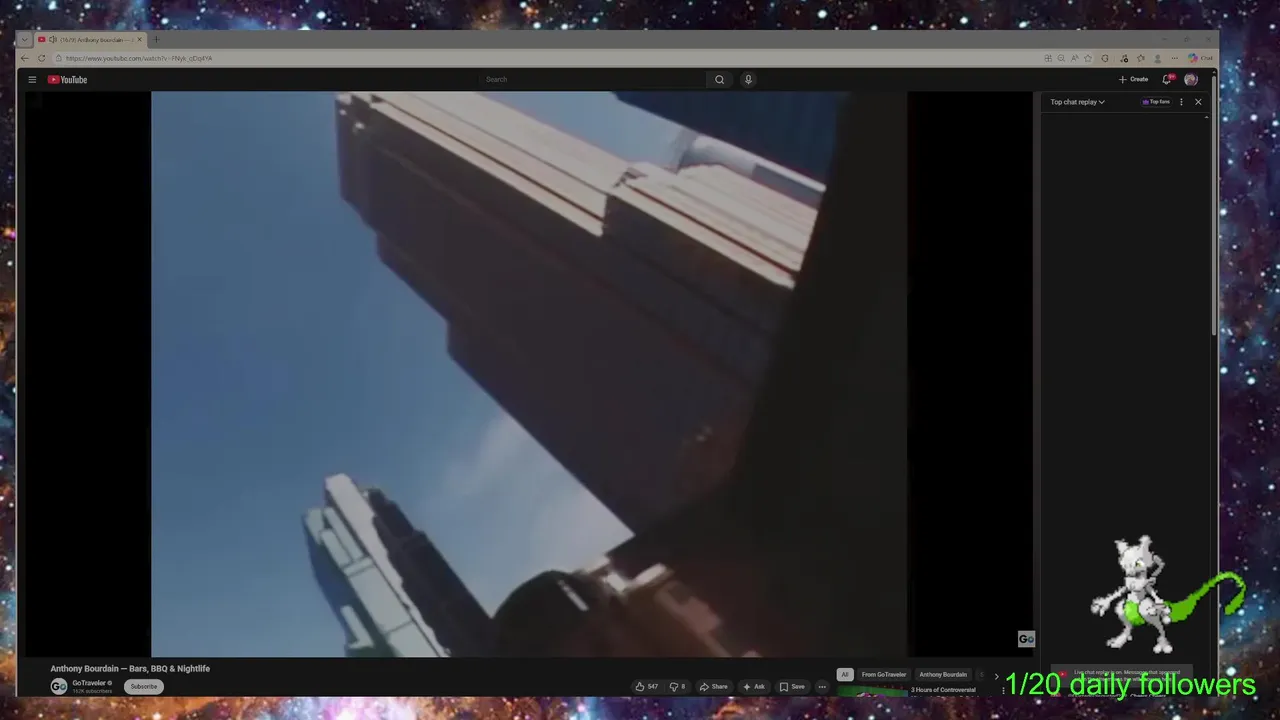Show next filter chips with arrow
Screen dimensions: 1280x720
[x=996, y=675]
